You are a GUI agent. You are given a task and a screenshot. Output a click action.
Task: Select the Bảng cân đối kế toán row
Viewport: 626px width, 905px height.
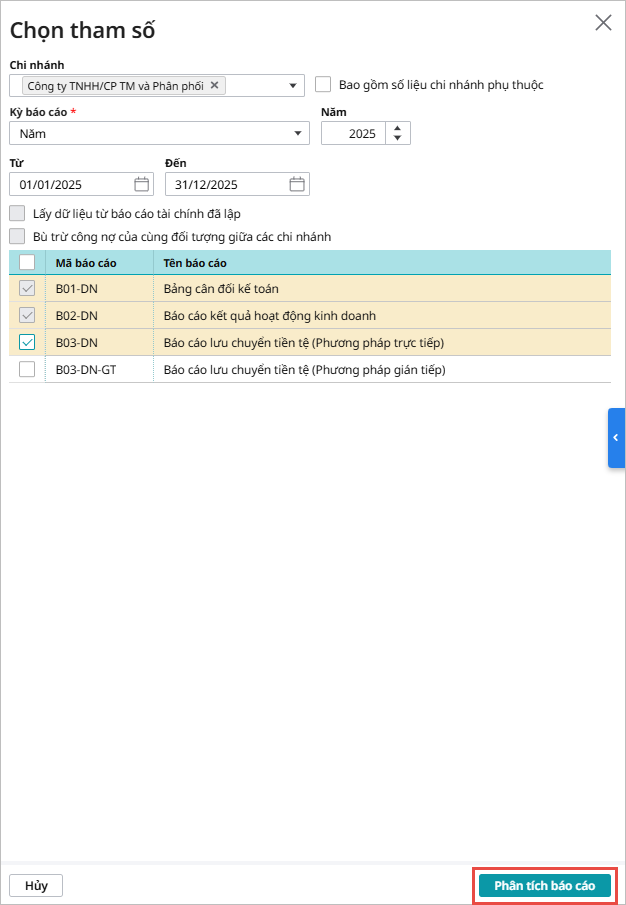coord(221,289)
